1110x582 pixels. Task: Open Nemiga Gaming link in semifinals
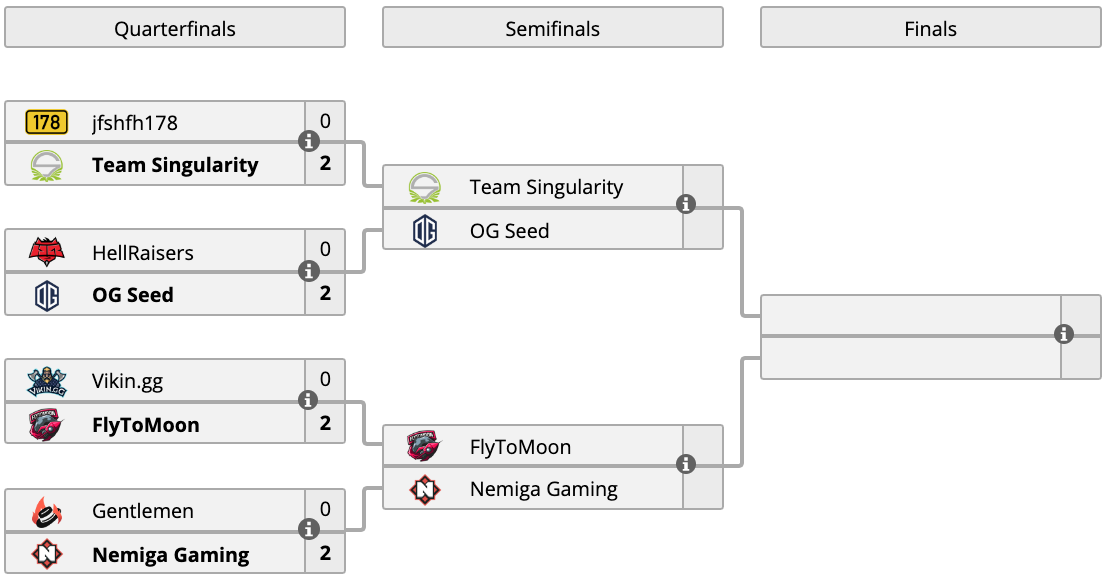544,489
